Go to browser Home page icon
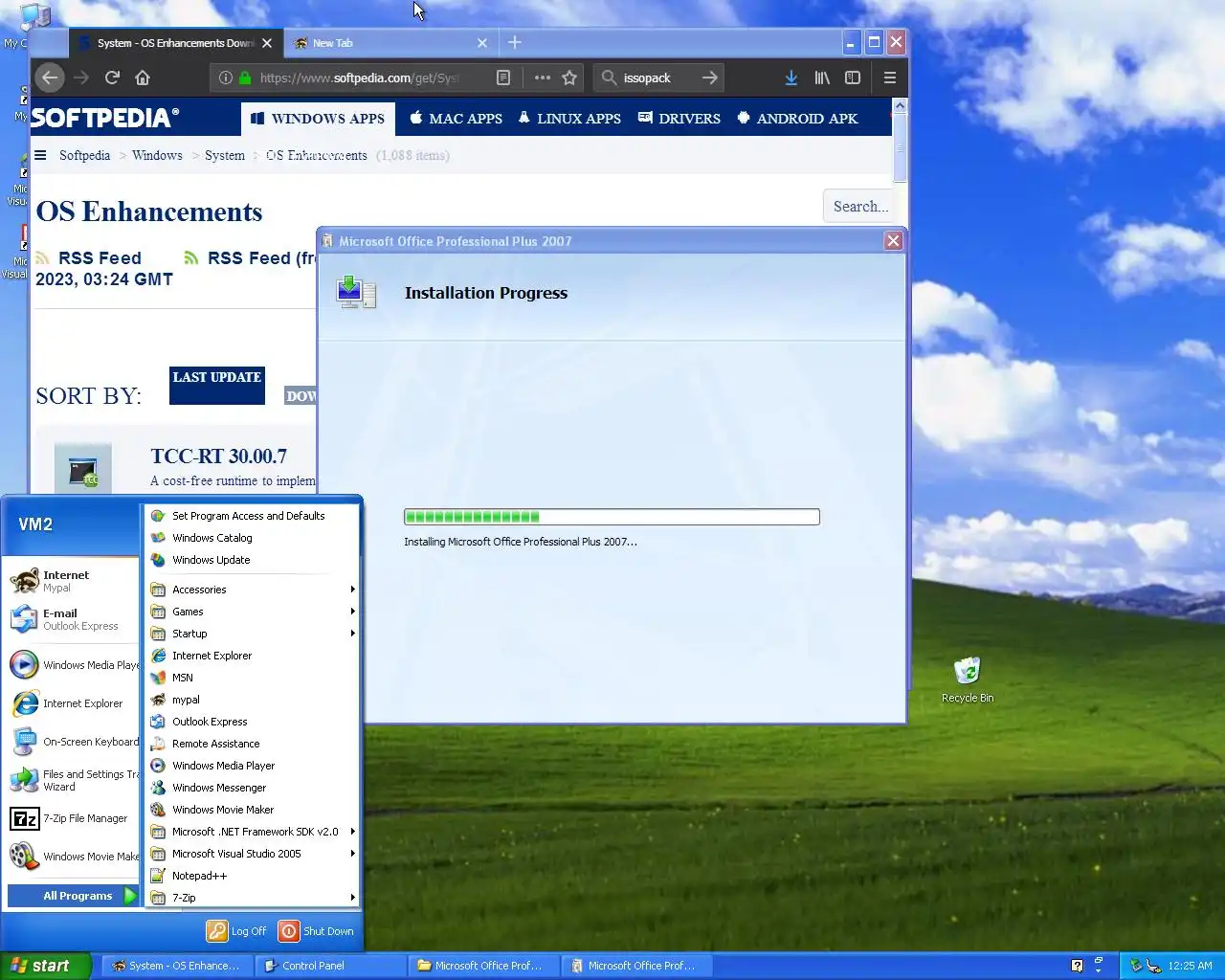This screenshot has width=1225, height=980. [143, 78]
